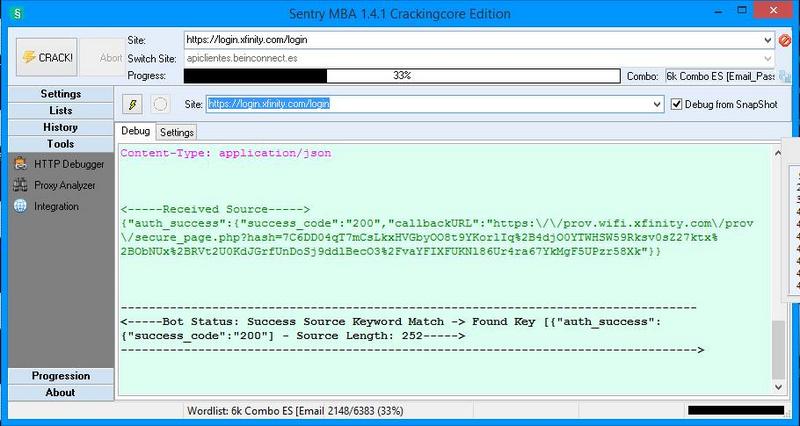This screenshot has height=426, width=800.
Task: Open the History section in the sidebar
Action: point(61,128)
